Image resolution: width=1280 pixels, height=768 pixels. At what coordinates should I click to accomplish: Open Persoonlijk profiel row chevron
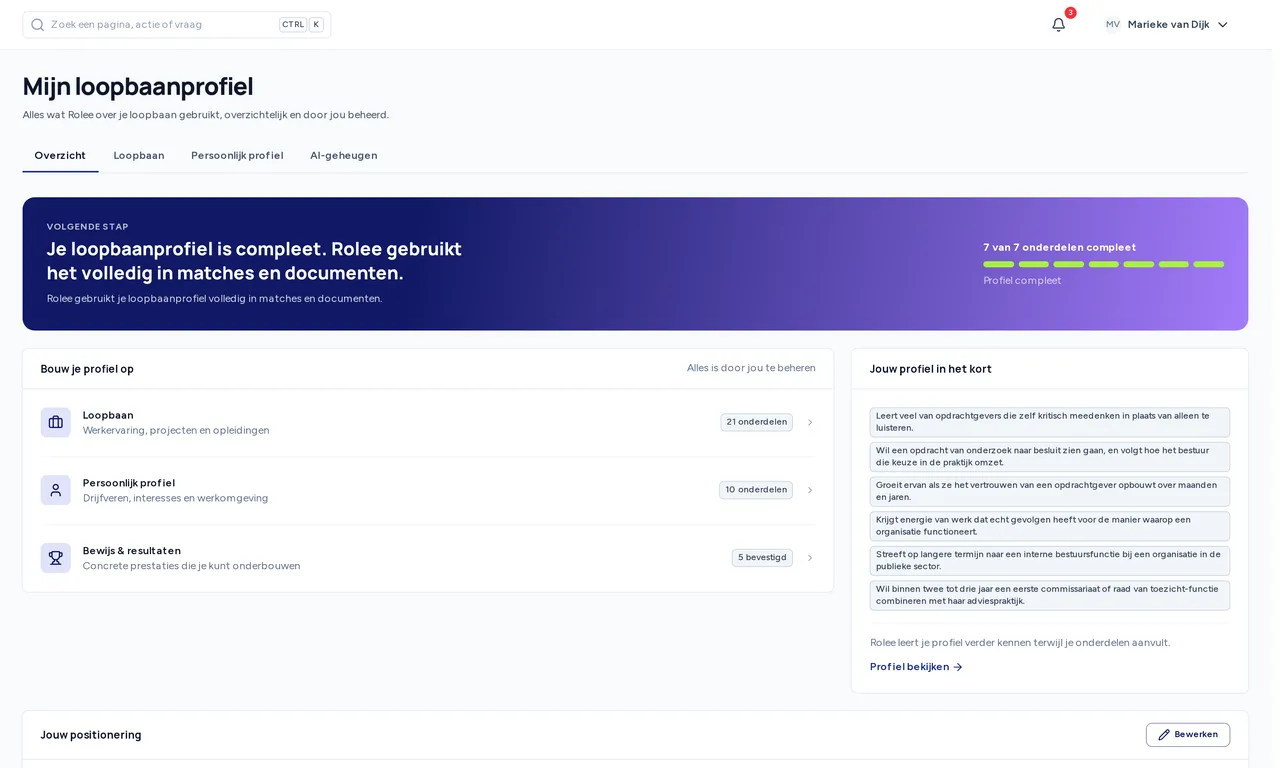click(810, 490)
